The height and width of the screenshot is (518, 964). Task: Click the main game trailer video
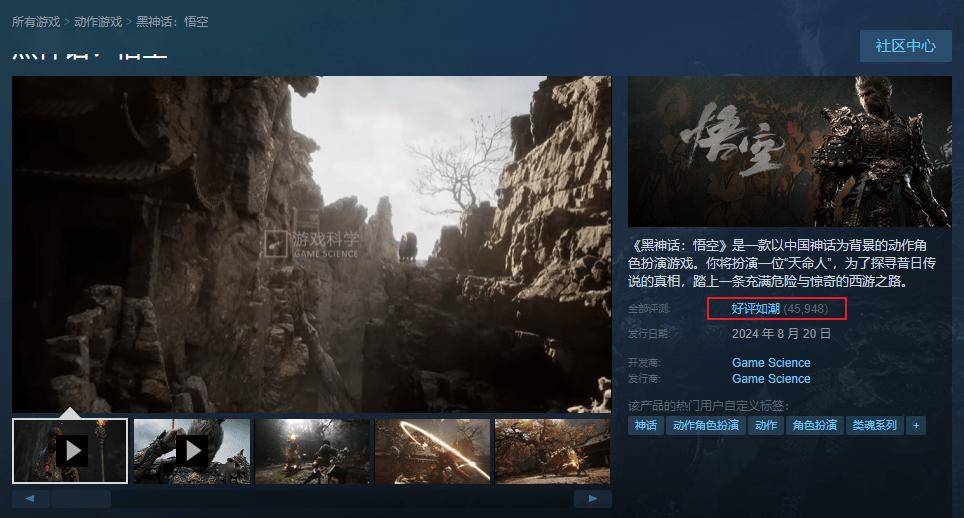click(x=311, y=243)
